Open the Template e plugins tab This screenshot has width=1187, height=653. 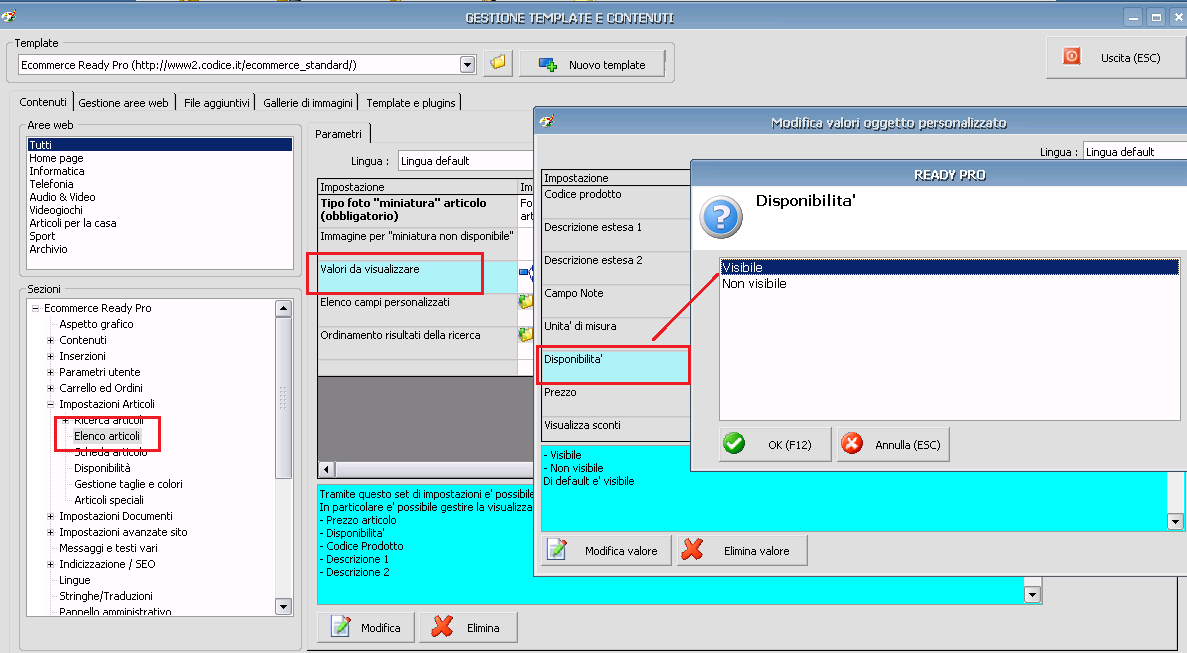(x=411, y=103)
